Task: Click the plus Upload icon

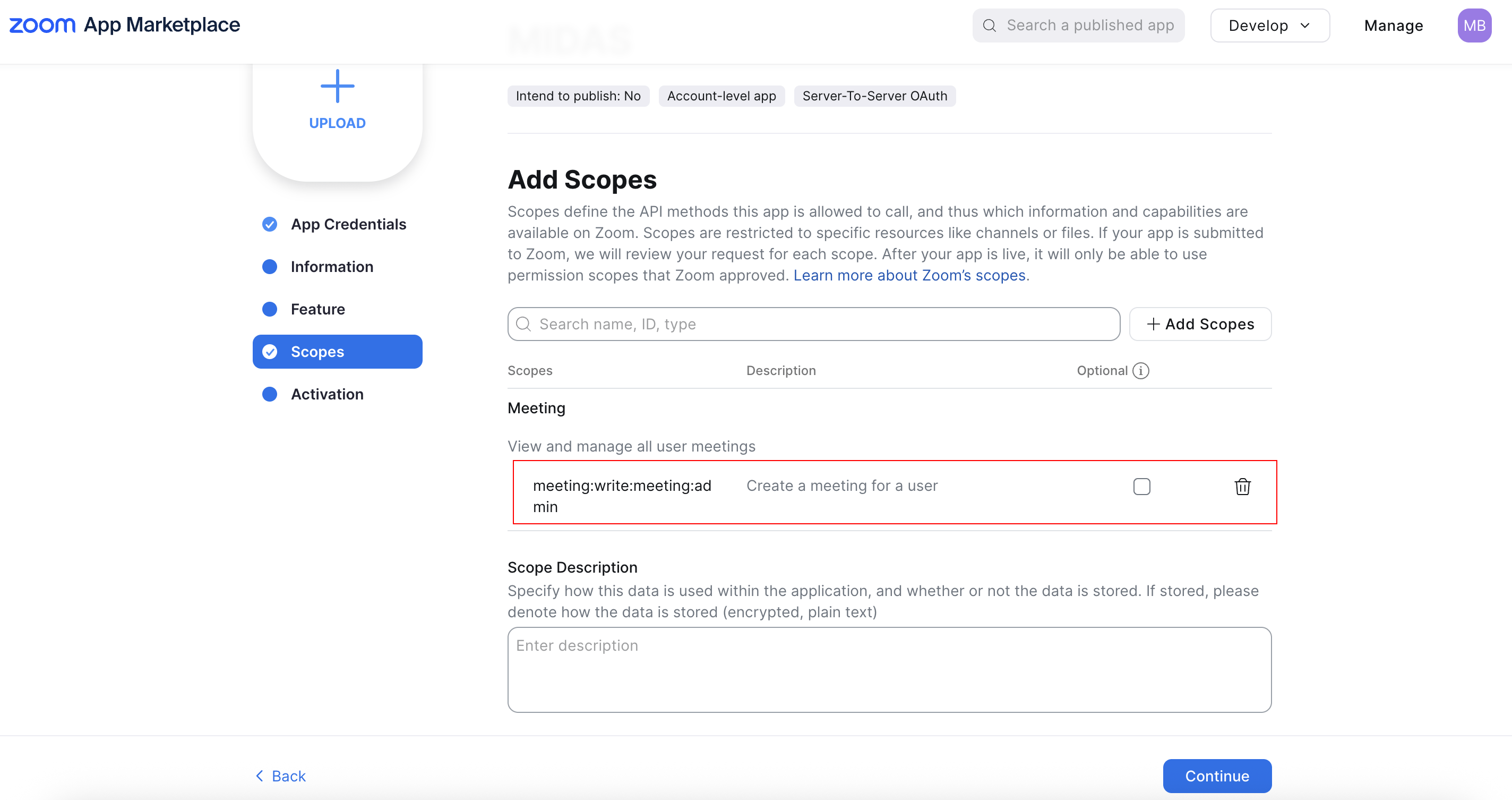Action: (x=338, y=87)
